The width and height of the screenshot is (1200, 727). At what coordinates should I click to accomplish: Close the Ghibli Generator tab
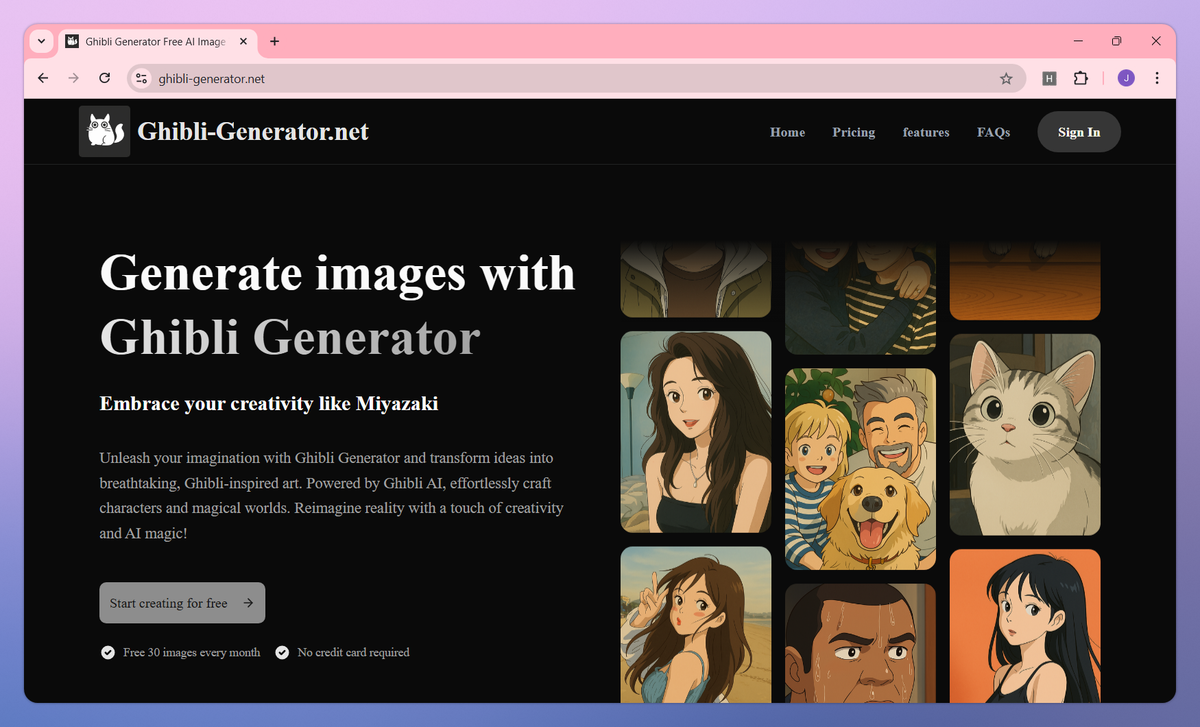point(243,41)
